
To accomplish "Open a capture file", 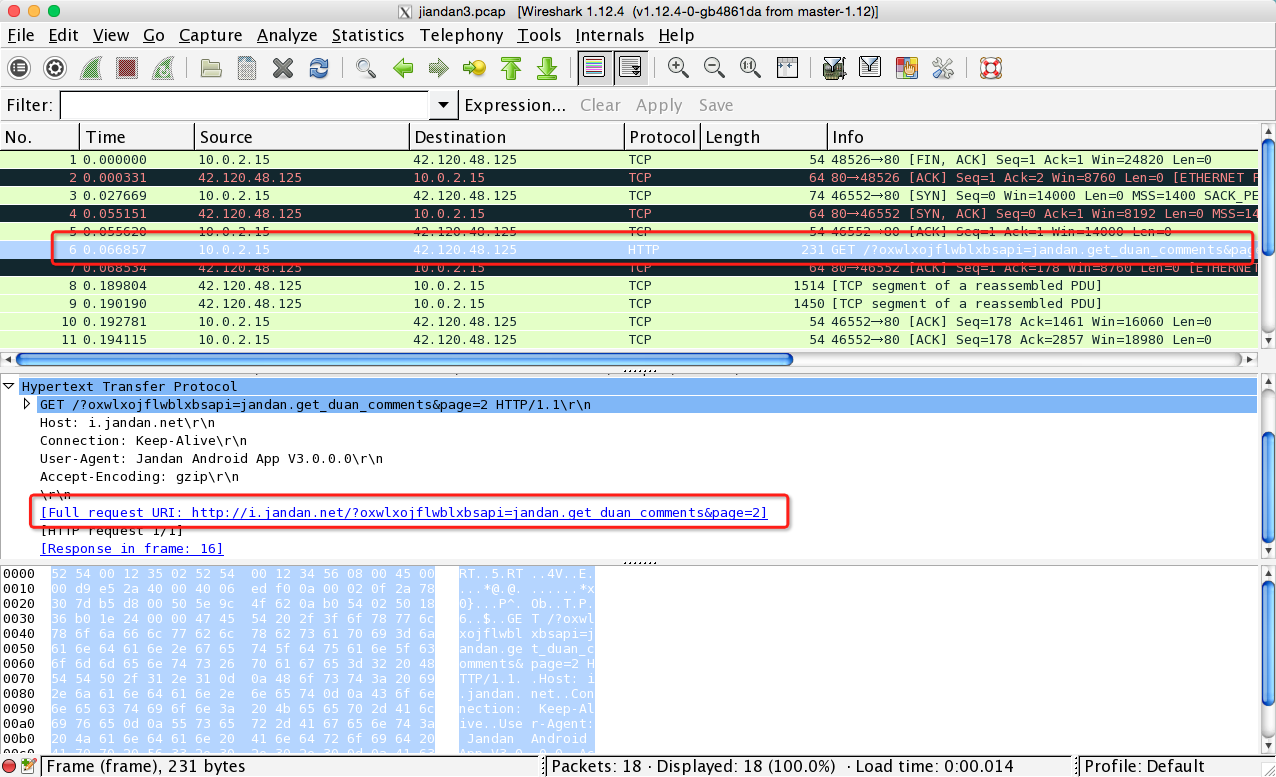I will coord(211,68).
